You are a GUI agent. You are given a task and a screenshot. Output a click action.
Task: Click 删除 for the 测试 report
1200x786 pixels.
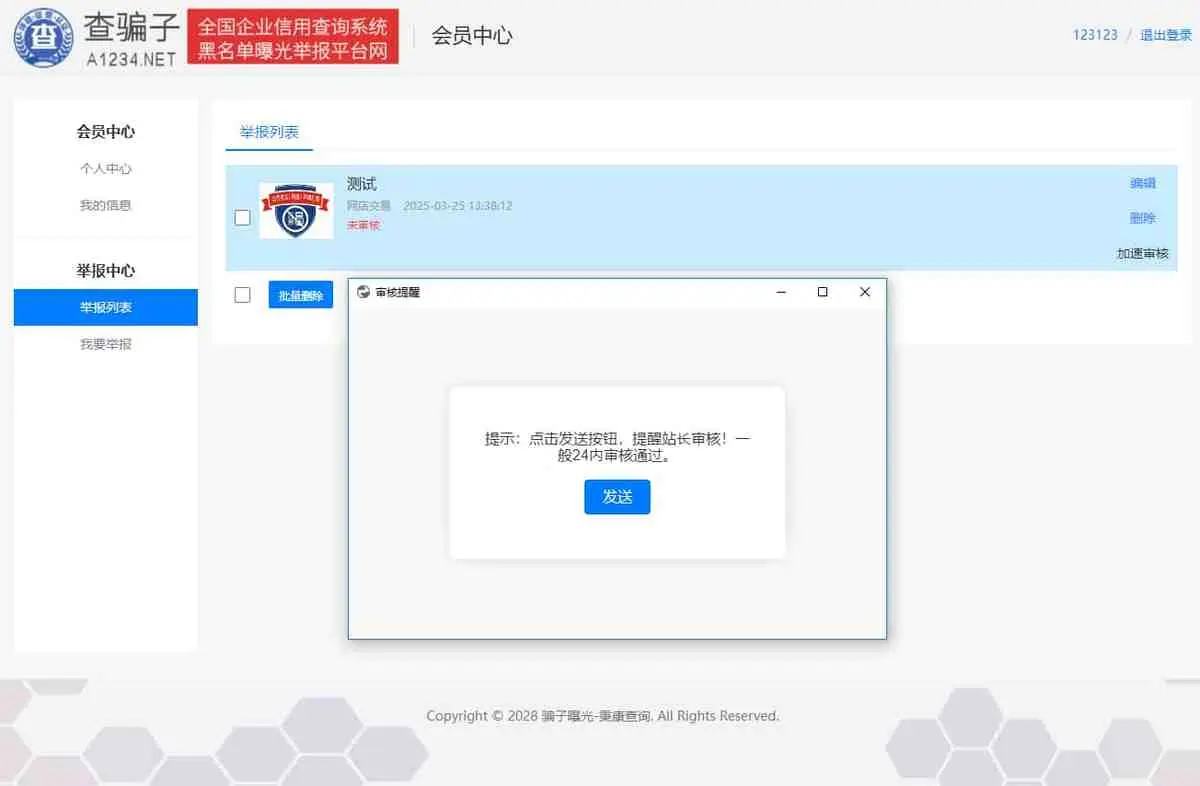point(1143,218)
